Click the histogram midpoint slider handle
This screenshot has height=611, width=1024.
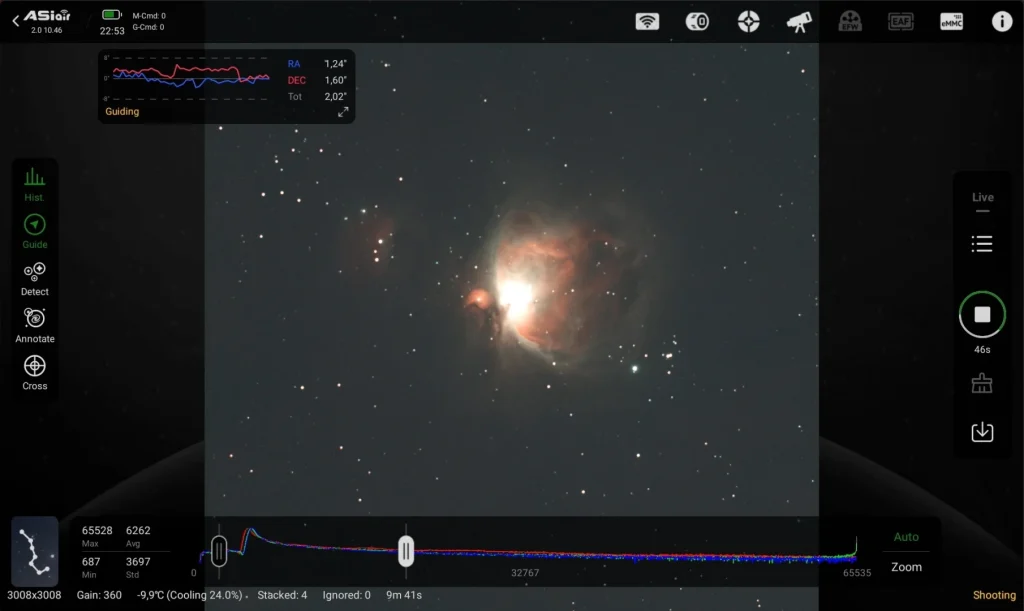(x=406, y=550)
